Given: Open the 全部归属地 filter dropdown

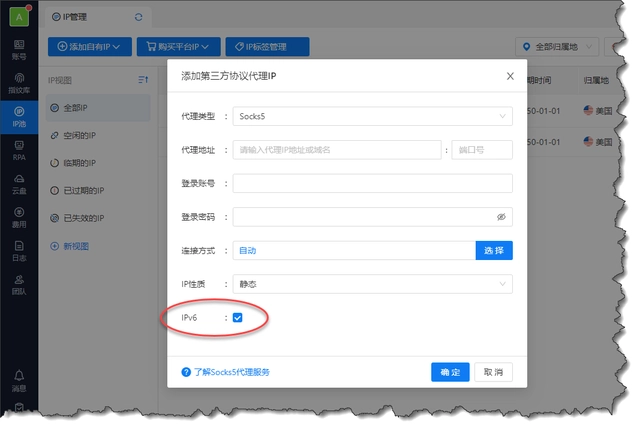Looking at the screenshot, I should 557,47.
